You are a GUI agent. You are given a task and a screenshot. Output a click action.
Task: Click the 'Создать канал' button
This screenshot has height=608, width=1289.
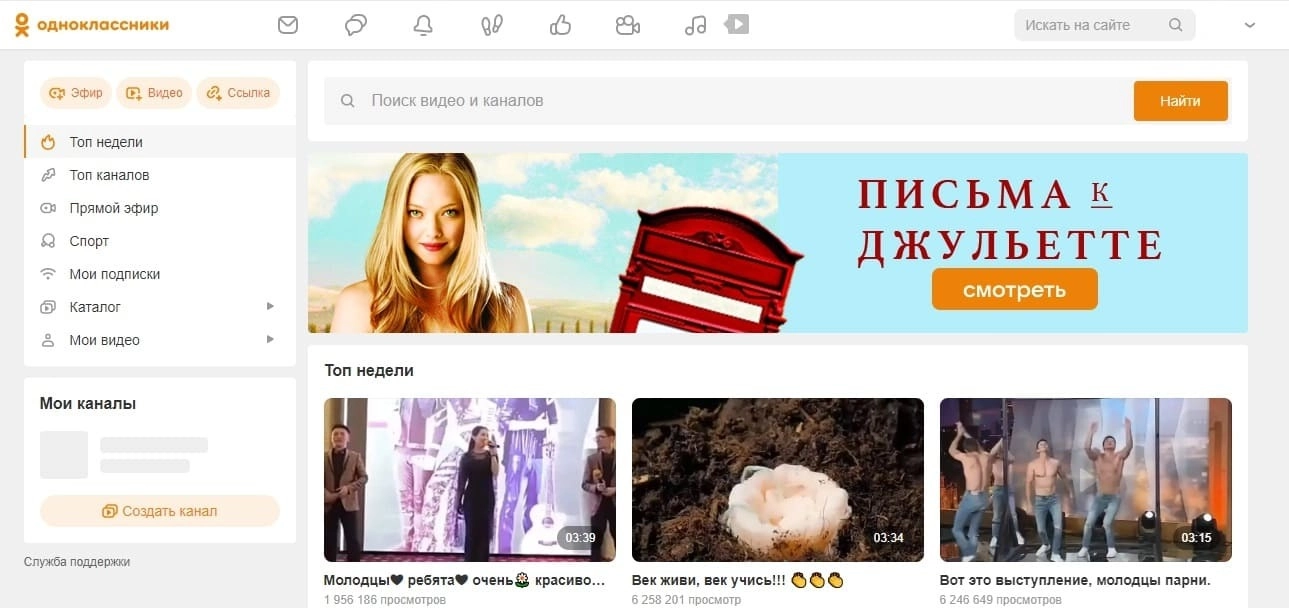160,511
